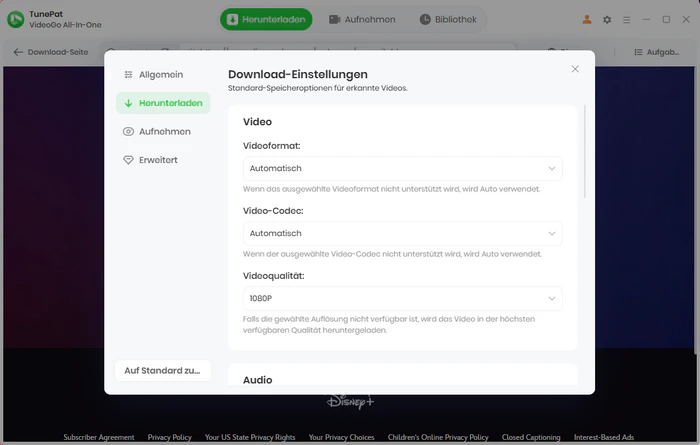700x445 pixels.
Task: Click the Download-Einstellungen title
Action: [x=298, y=74]
